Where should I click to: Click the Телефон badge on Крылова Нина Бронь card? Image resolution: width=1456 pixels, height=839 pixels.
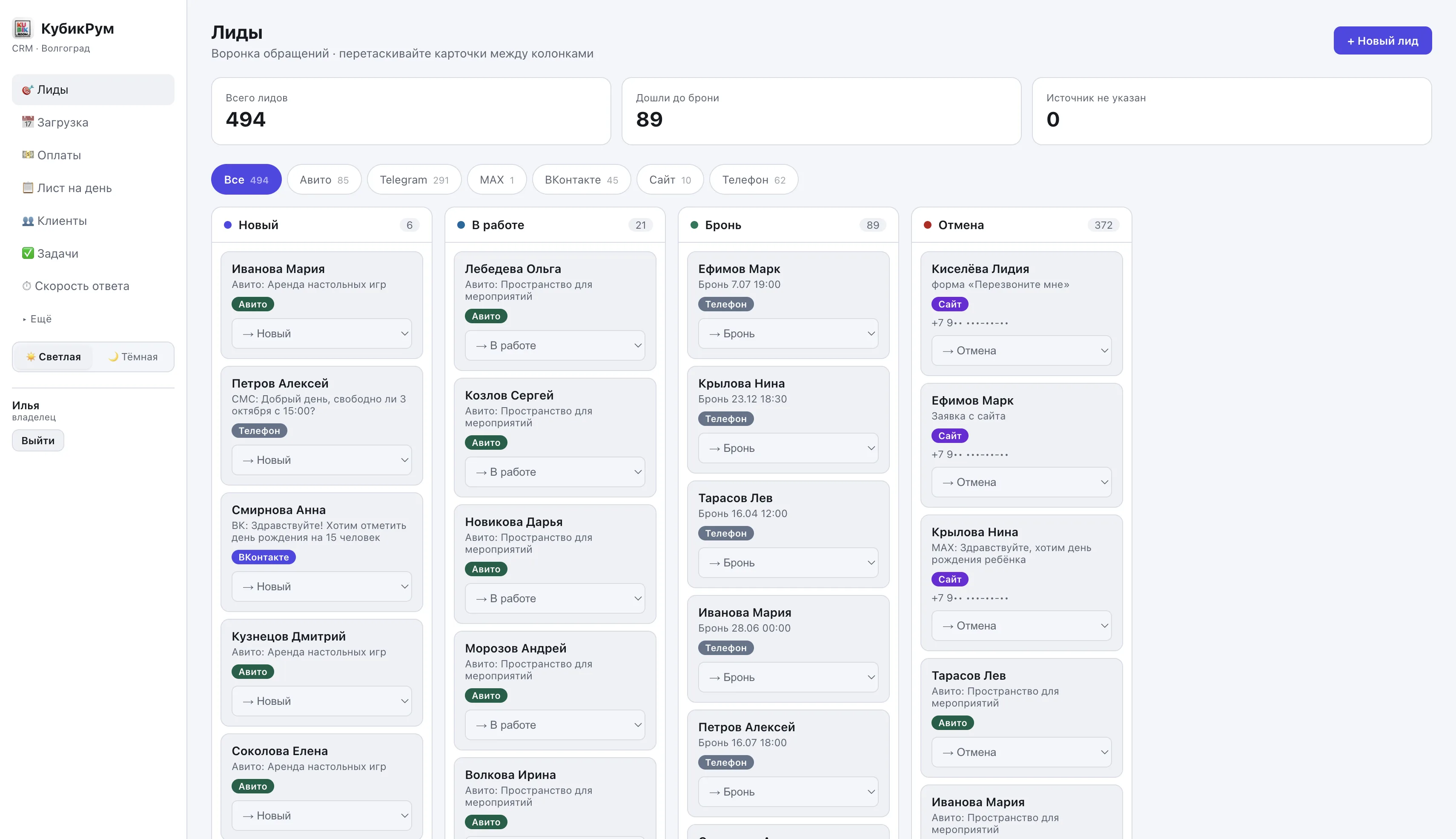click(726, 419)
